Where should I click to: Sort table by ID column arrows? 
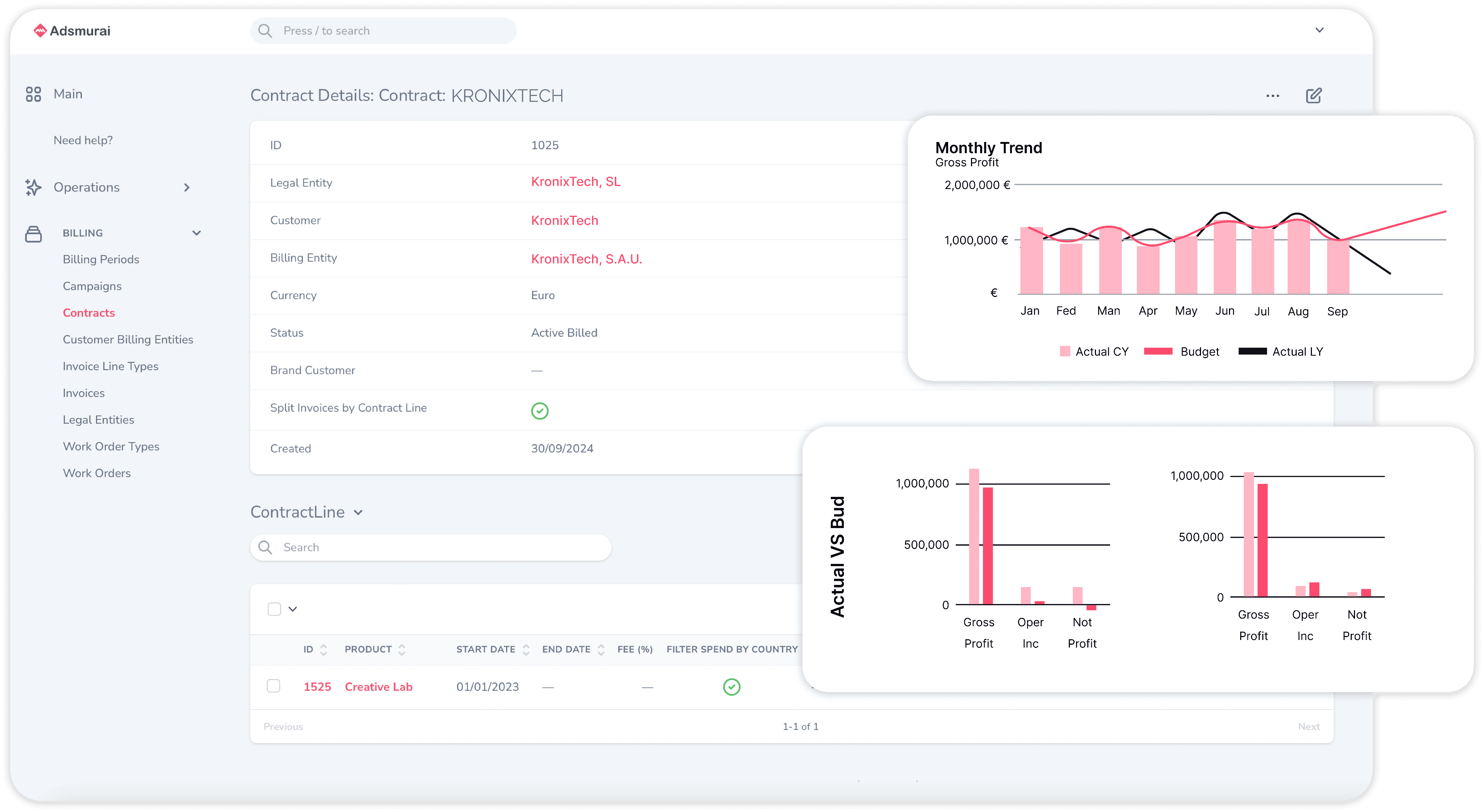[324, 650]
